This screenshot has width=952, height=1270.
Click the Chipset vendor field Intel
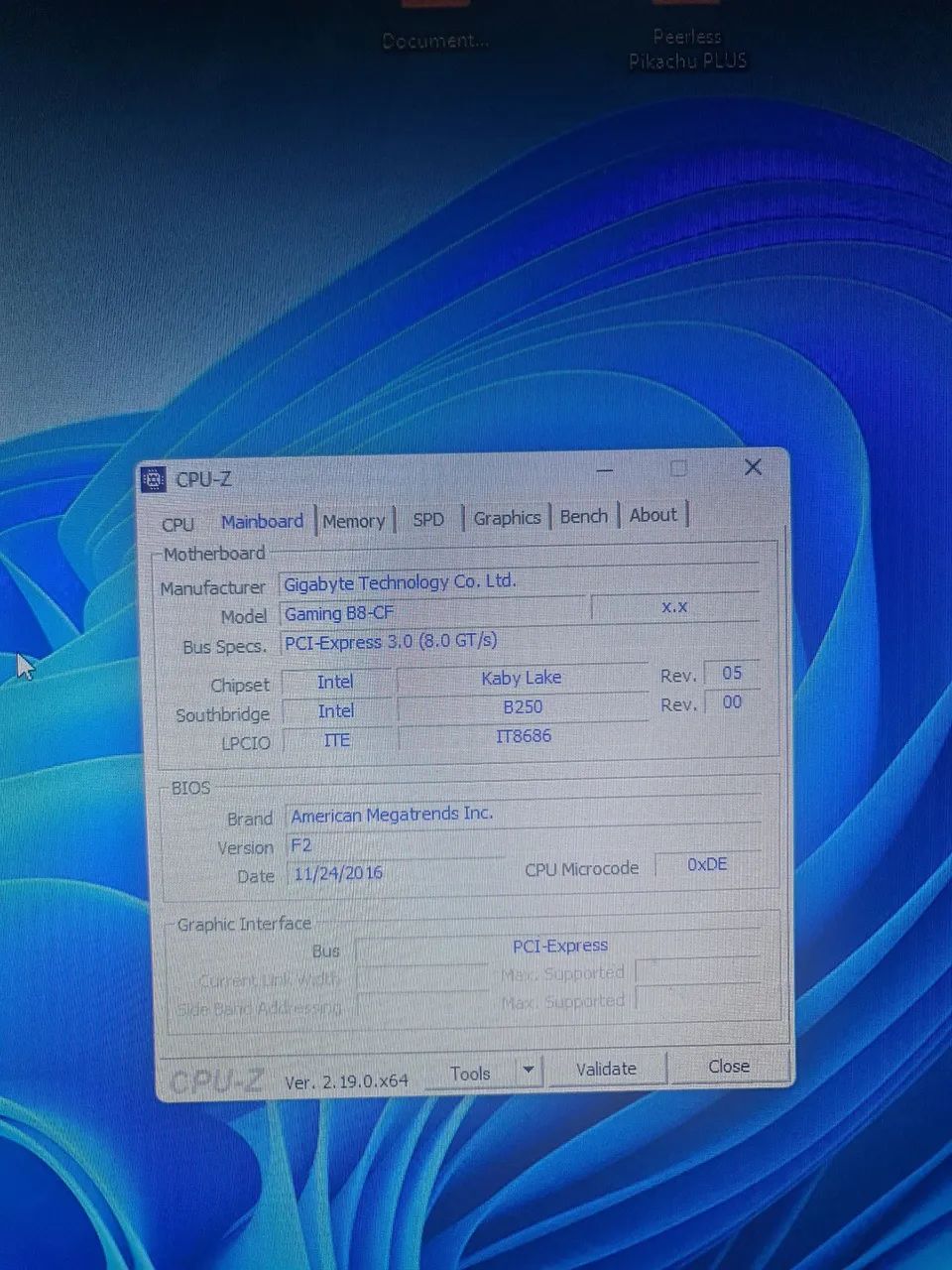pos(335,682)
